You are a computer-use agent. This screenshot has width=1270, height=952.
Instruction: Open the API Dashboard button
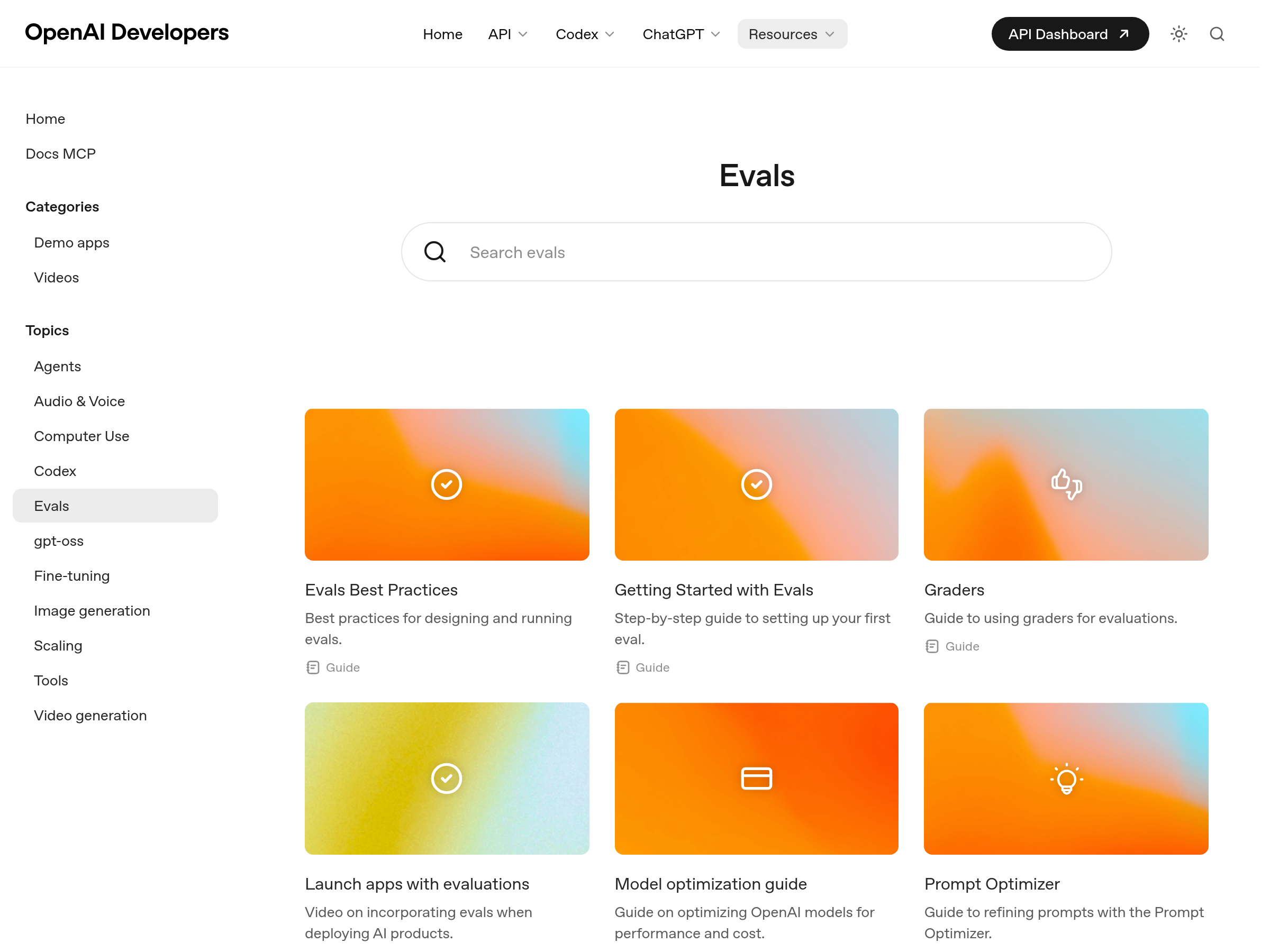1069,34
